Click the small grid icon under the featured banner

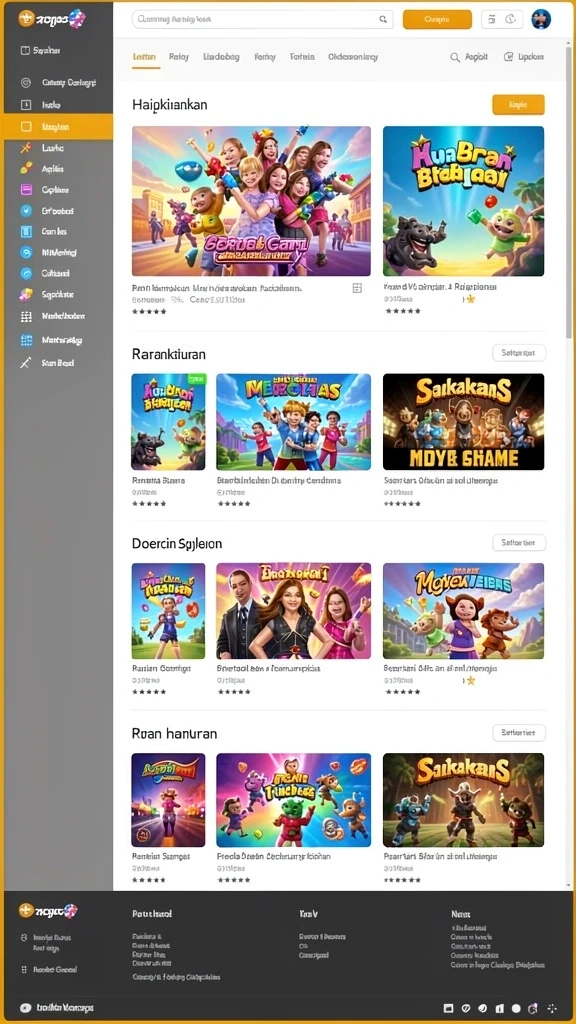(x=357, y=288)
